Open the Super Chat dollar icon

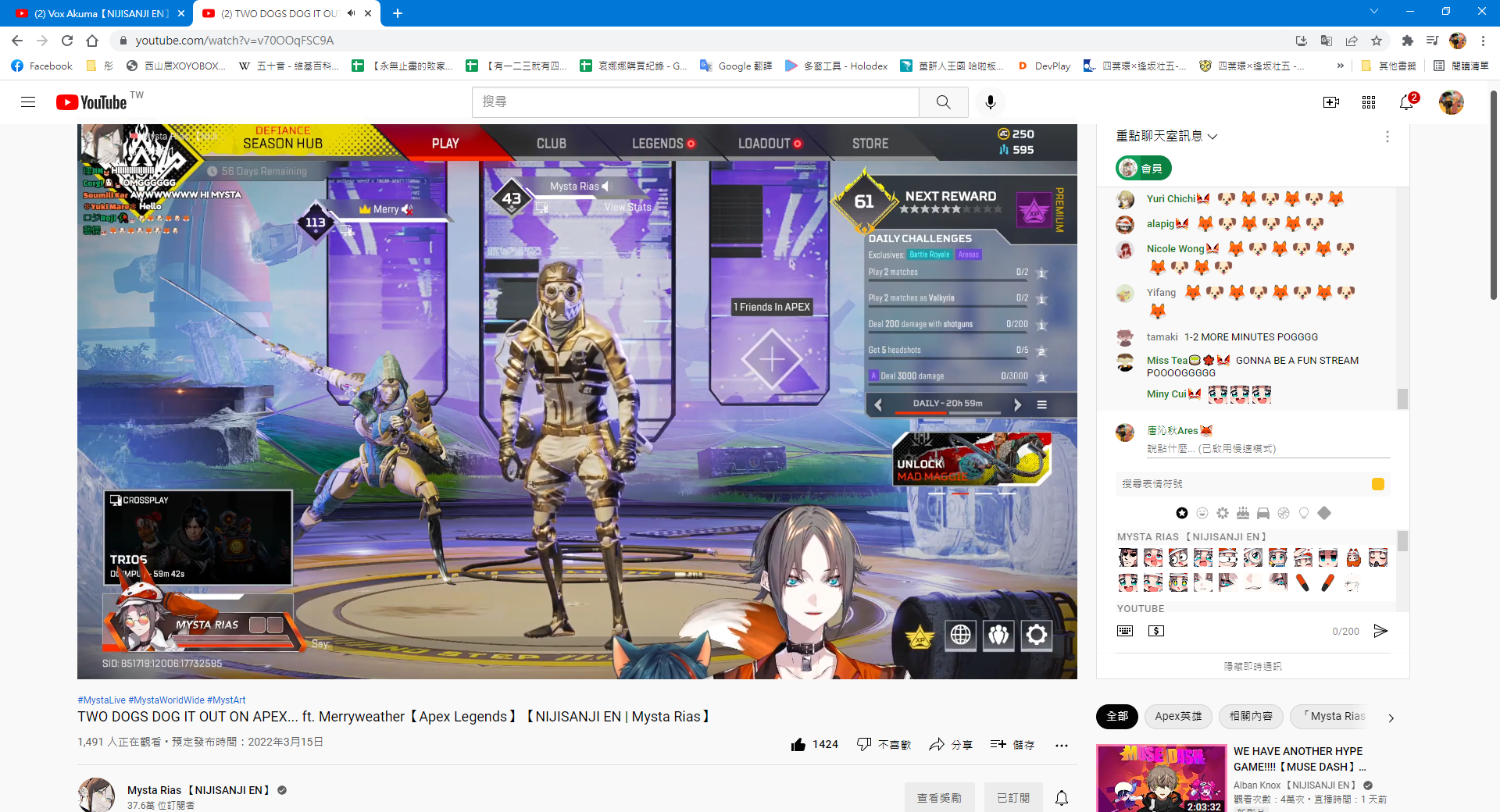[x=1156, y=631]
